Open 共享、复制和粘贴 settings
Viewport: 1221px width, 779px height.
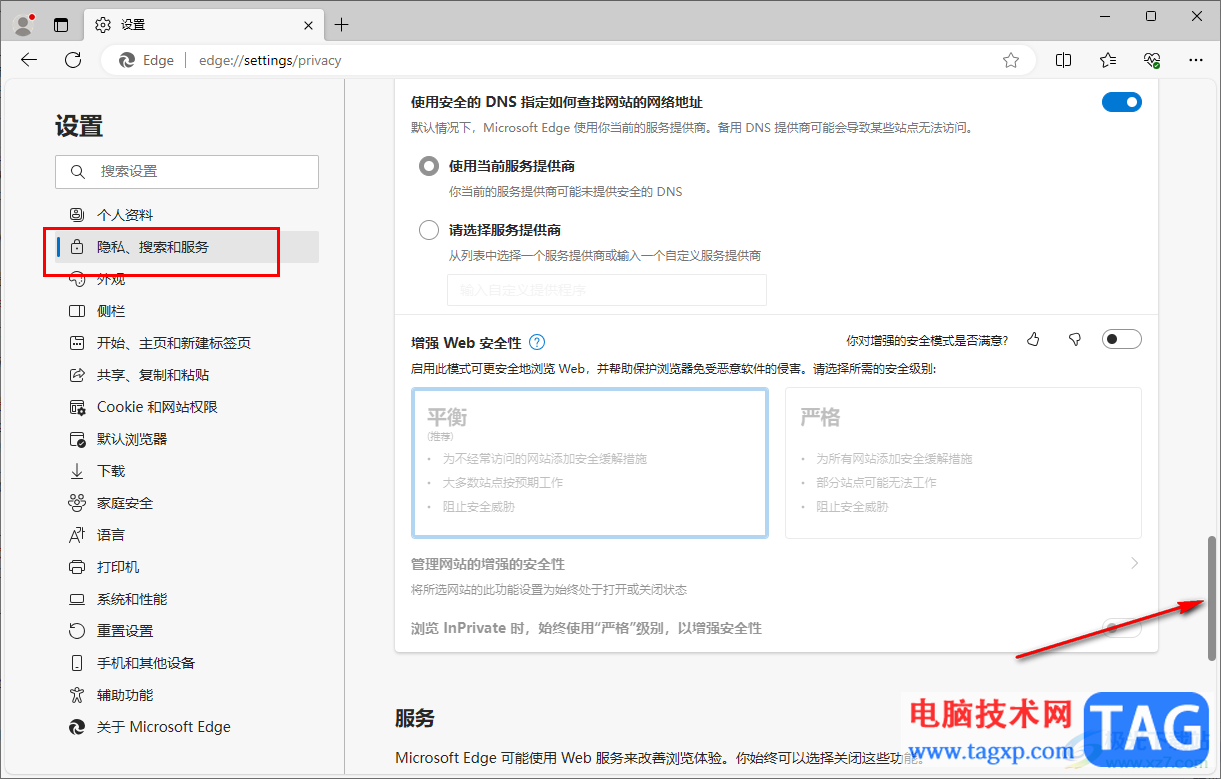(x=187, y=375)
